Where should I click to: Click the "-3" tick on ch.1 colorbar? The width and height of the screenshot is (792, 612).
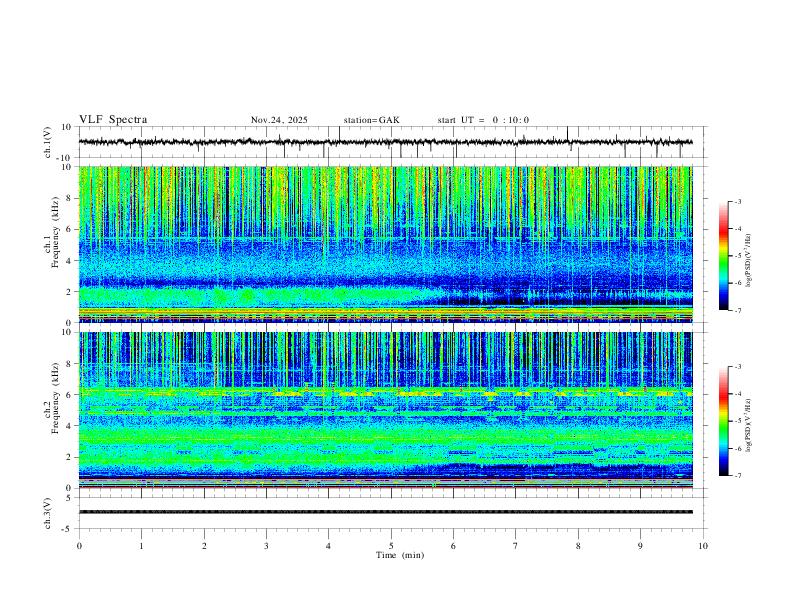738,202
